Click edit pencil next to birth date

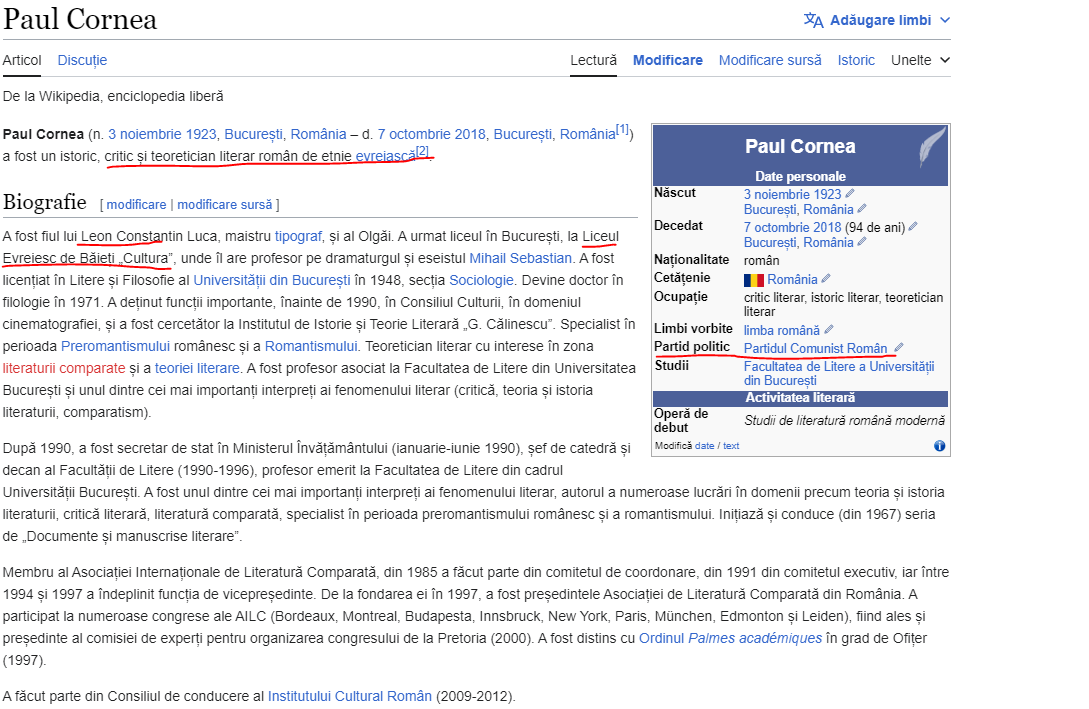click(x=850, y=194)
